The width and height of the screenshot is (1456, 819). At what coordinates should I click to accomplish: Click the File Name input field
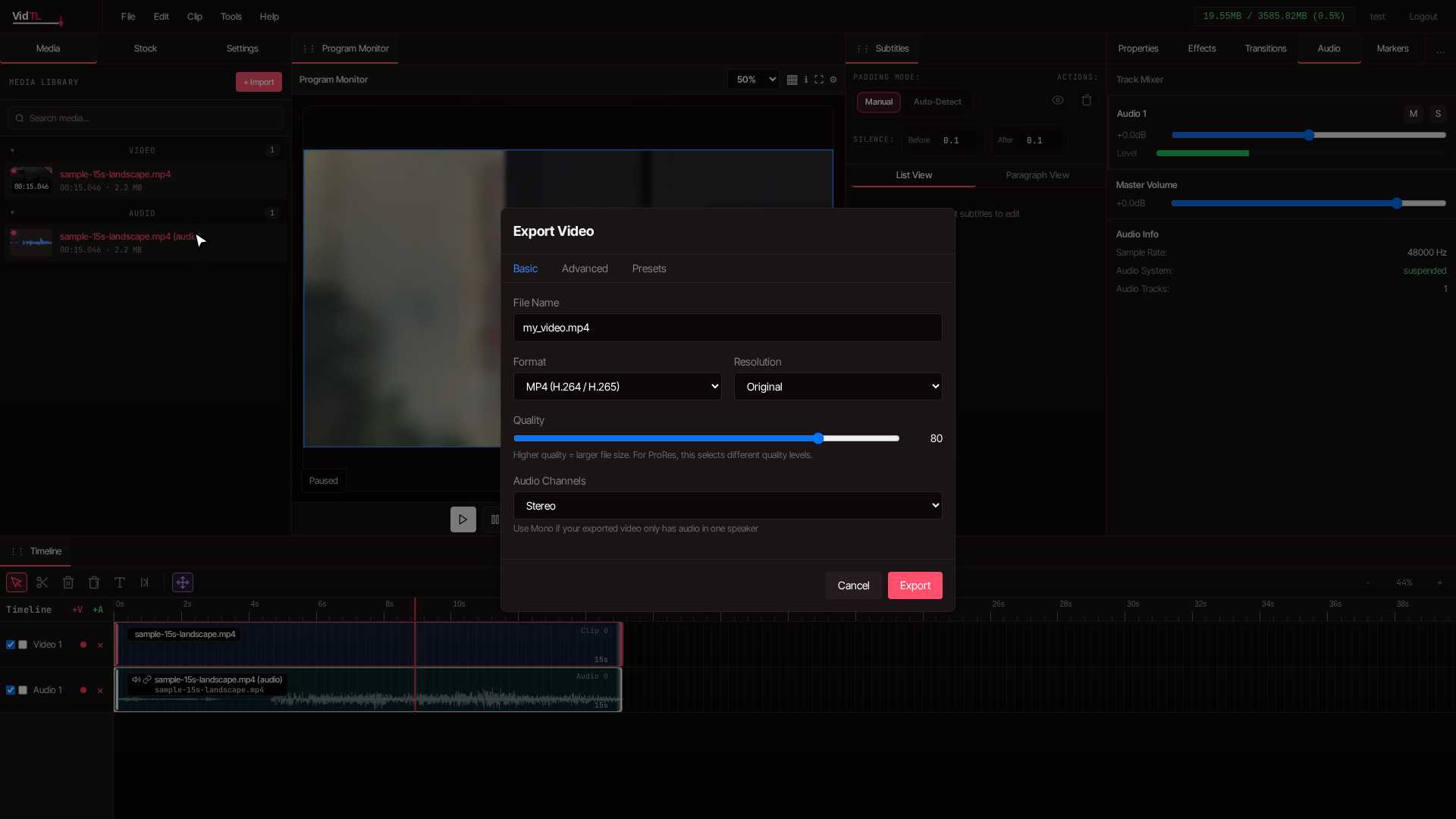[x=728, y=328]
